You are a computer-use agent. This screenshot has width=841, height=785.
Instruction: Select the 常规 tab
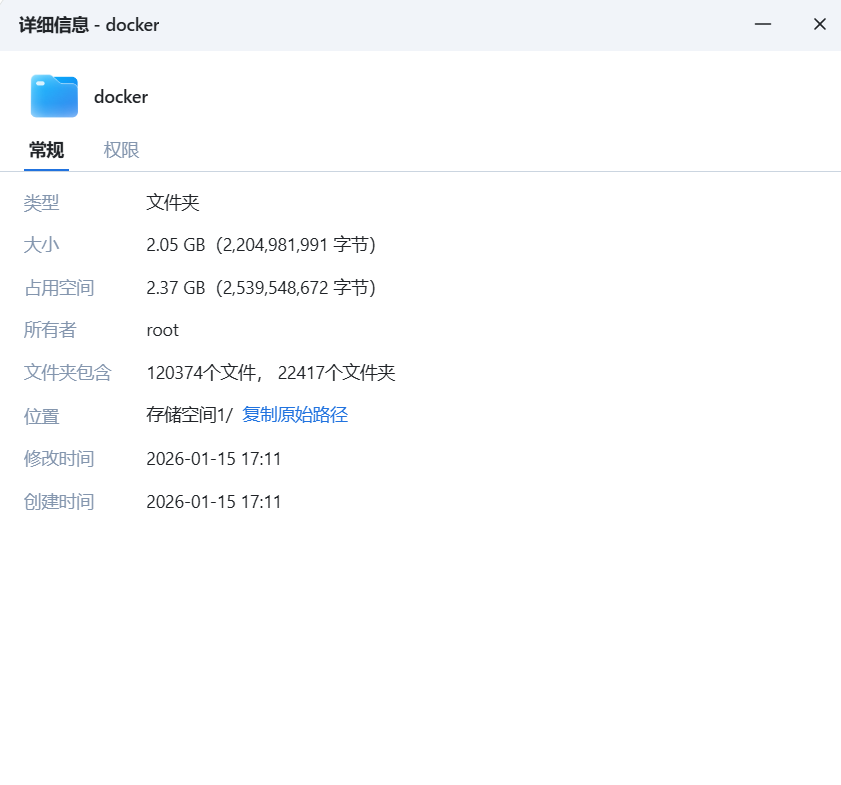tap(45, 150)
